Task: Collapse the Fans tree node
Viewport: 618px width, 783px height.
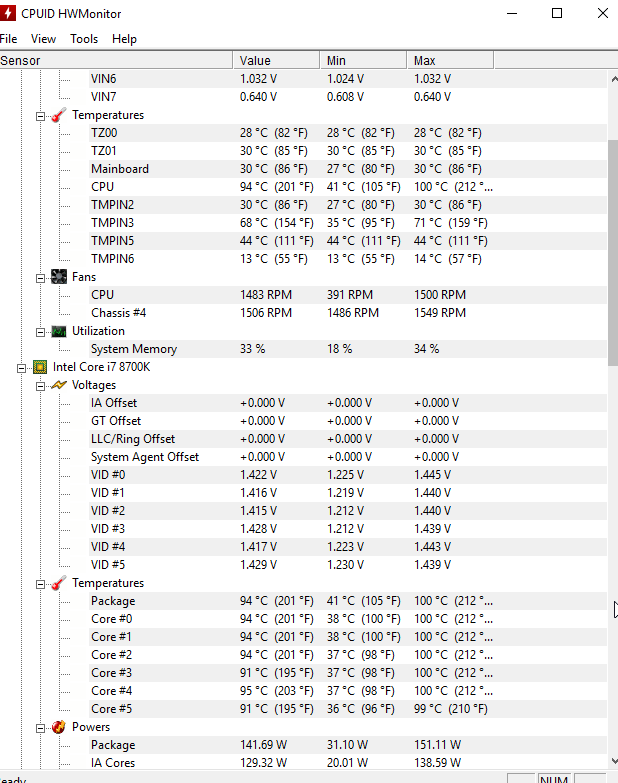Action: point(40,279)
